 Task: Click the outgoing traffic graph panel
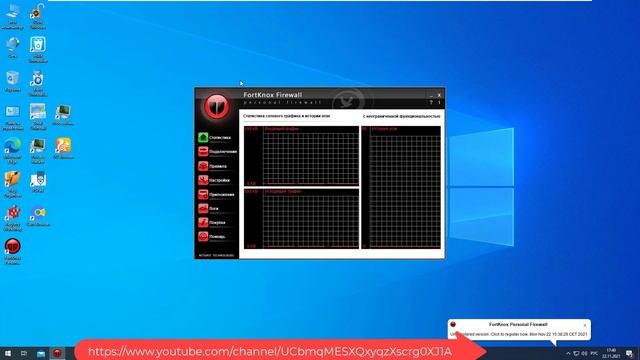301,218
